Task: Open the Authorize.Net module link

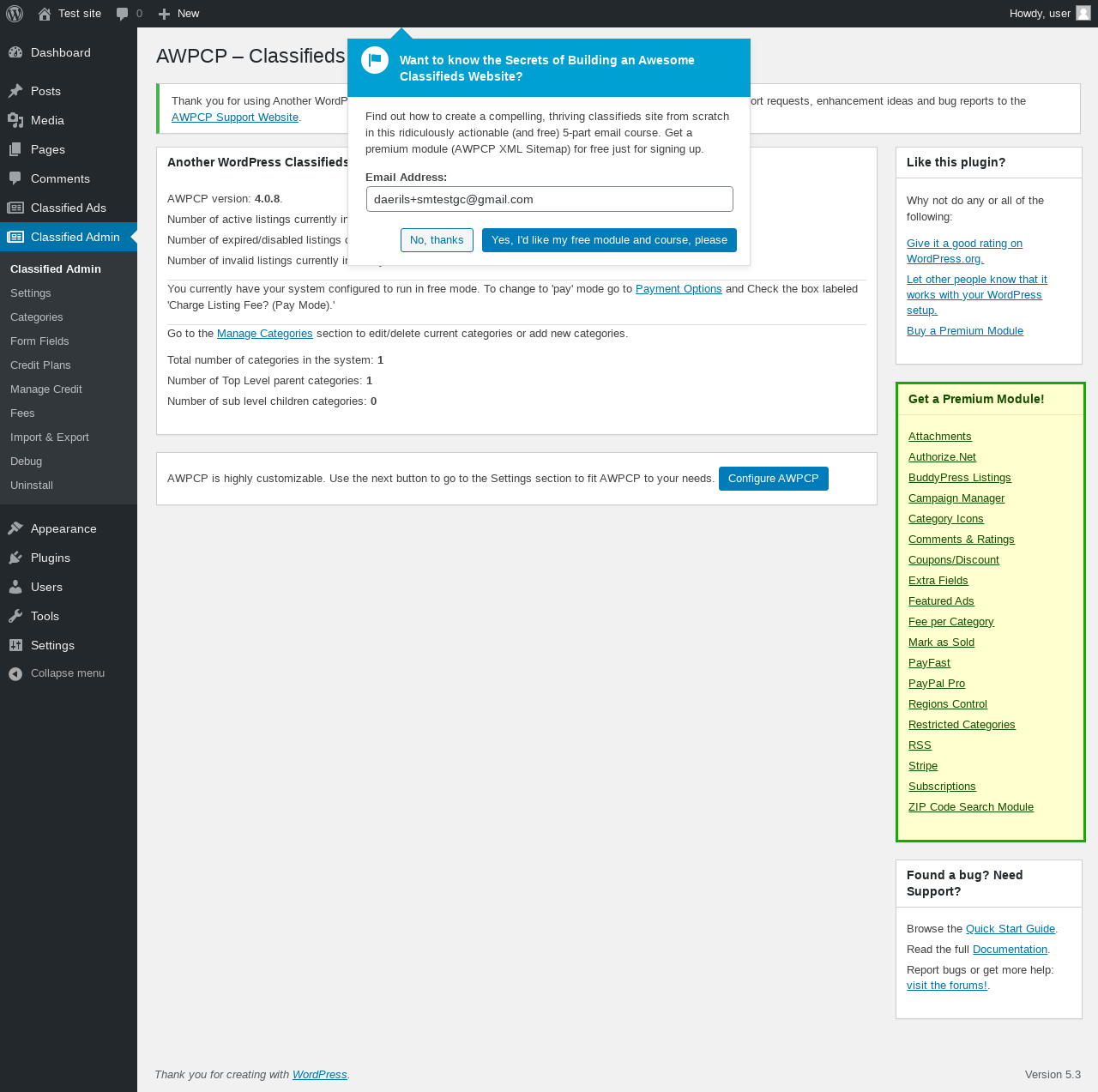Action: pyautogui.click(x=942, y=457)
